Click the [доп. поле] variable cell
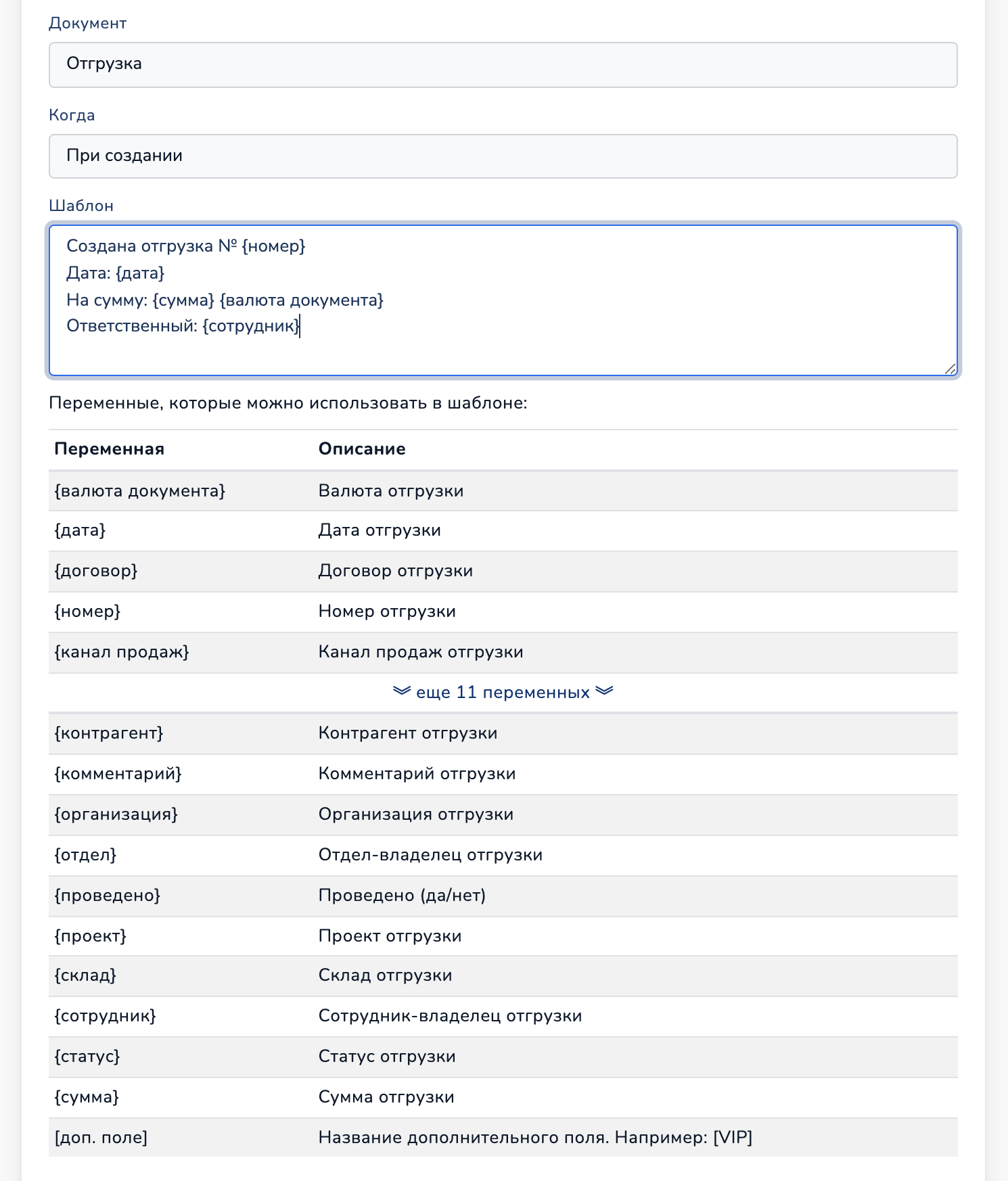This screenshot has height=1181, width=1008. pos(101,1138)
